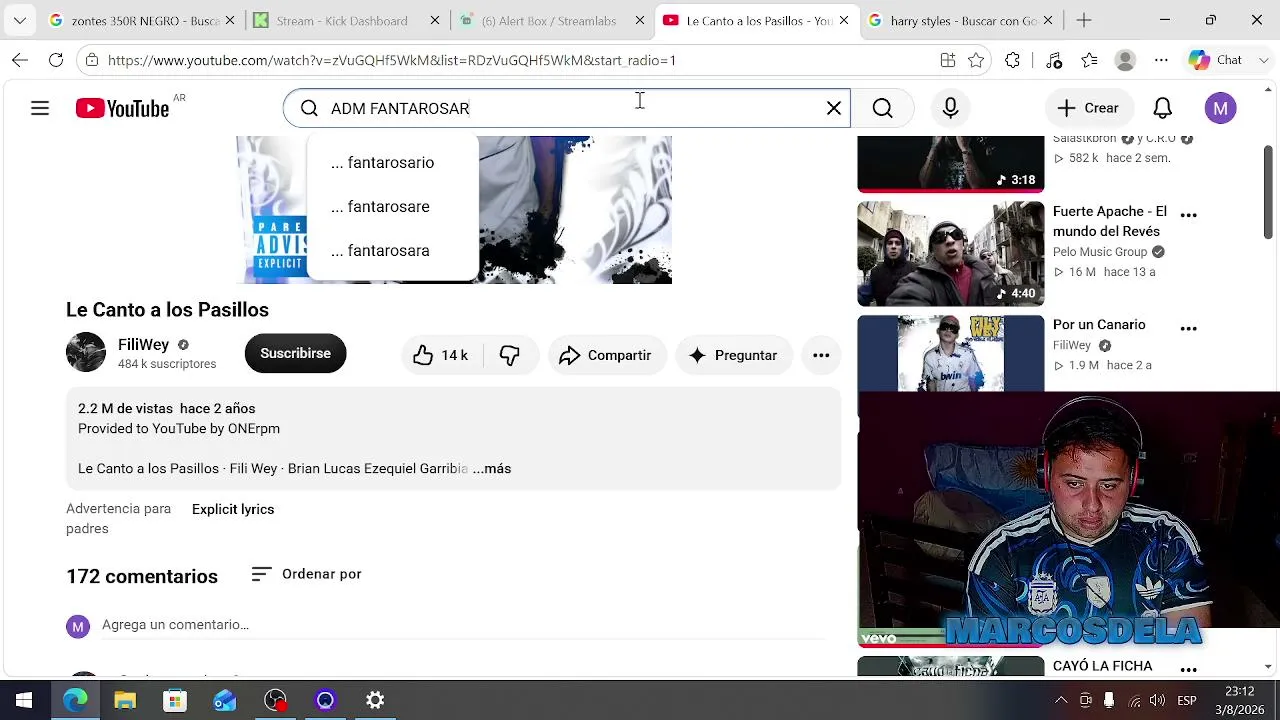This screenshot has height=720, width=1280.
Task: Click the page vertical scrollbar thumb
Action: tap(1268, 192)
